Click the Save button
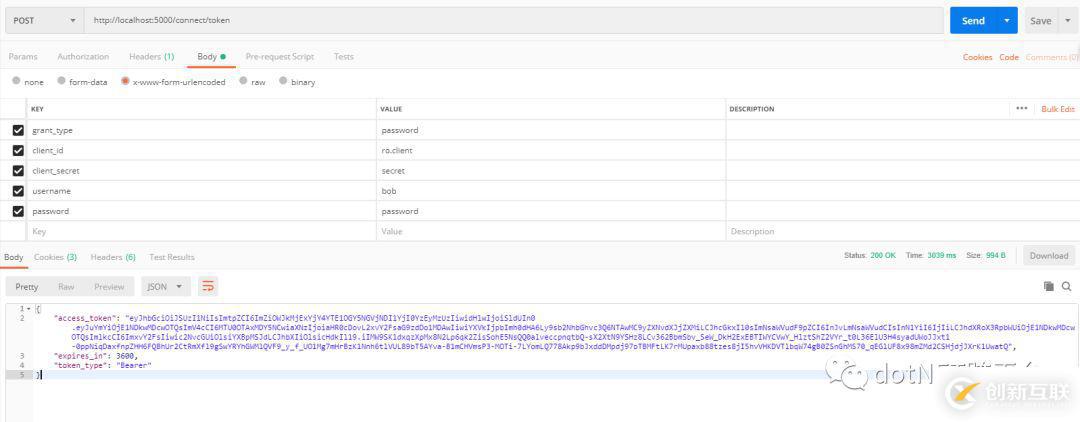1080x422 pixels. coord(1040,21)
